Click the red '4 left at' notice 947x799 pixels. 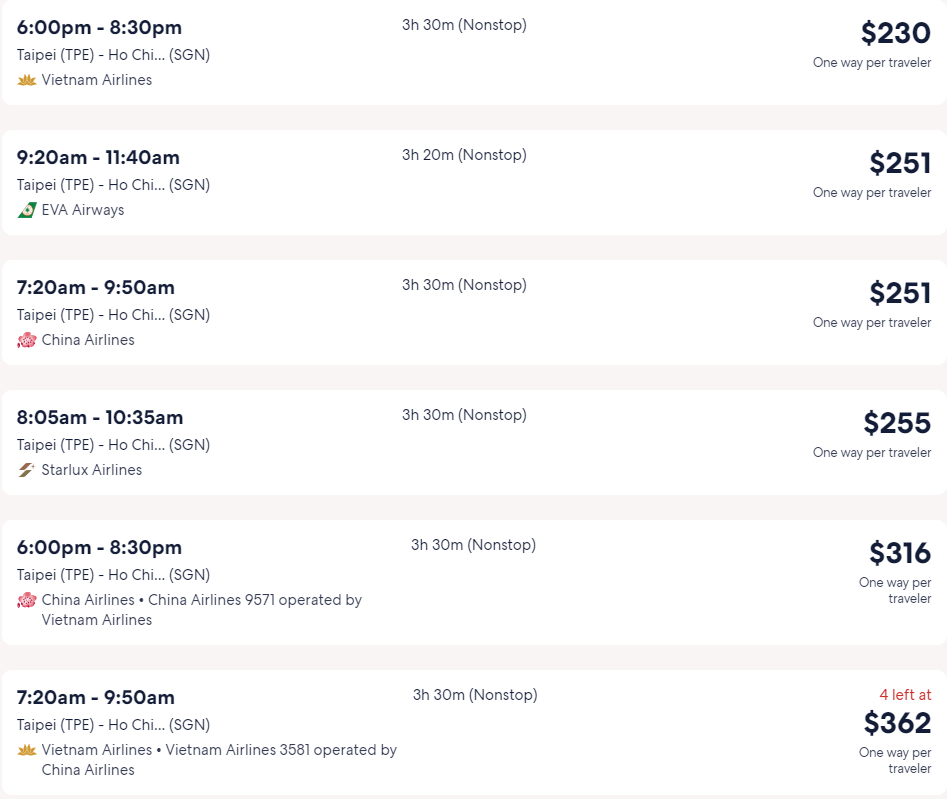905,695
